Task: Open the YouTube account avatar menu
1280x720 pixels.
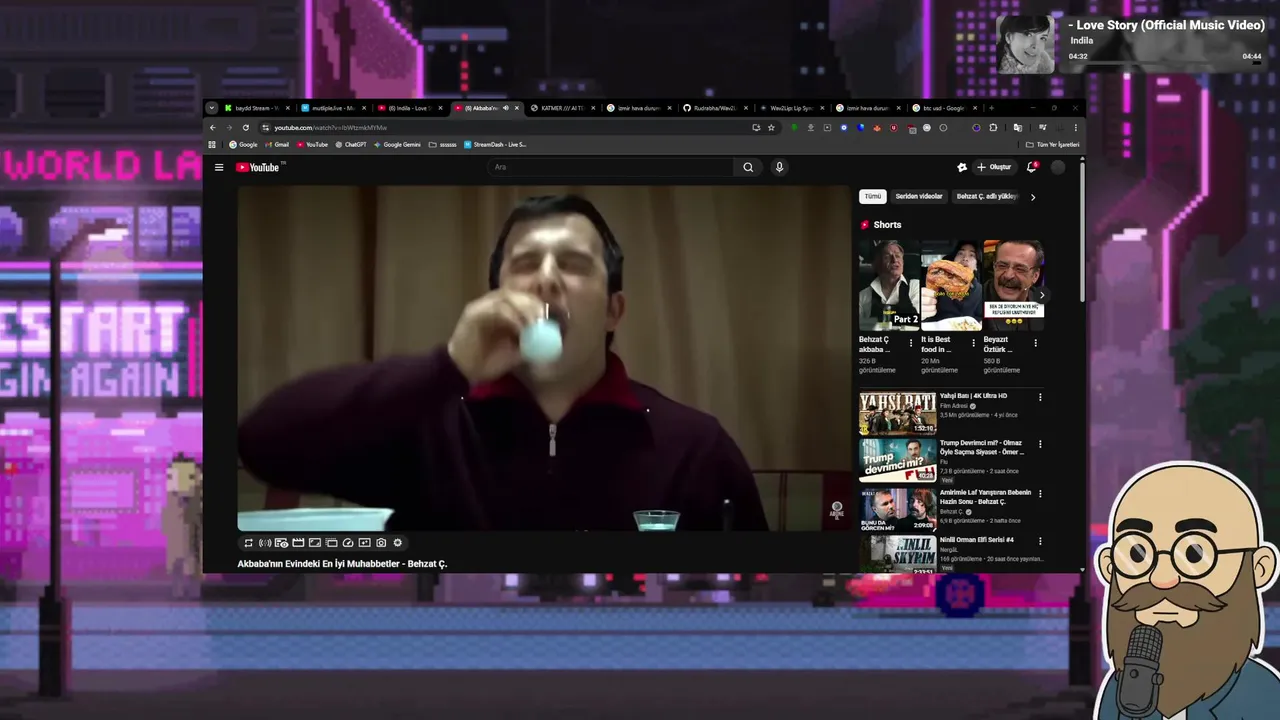Action: coord(1058,167)
